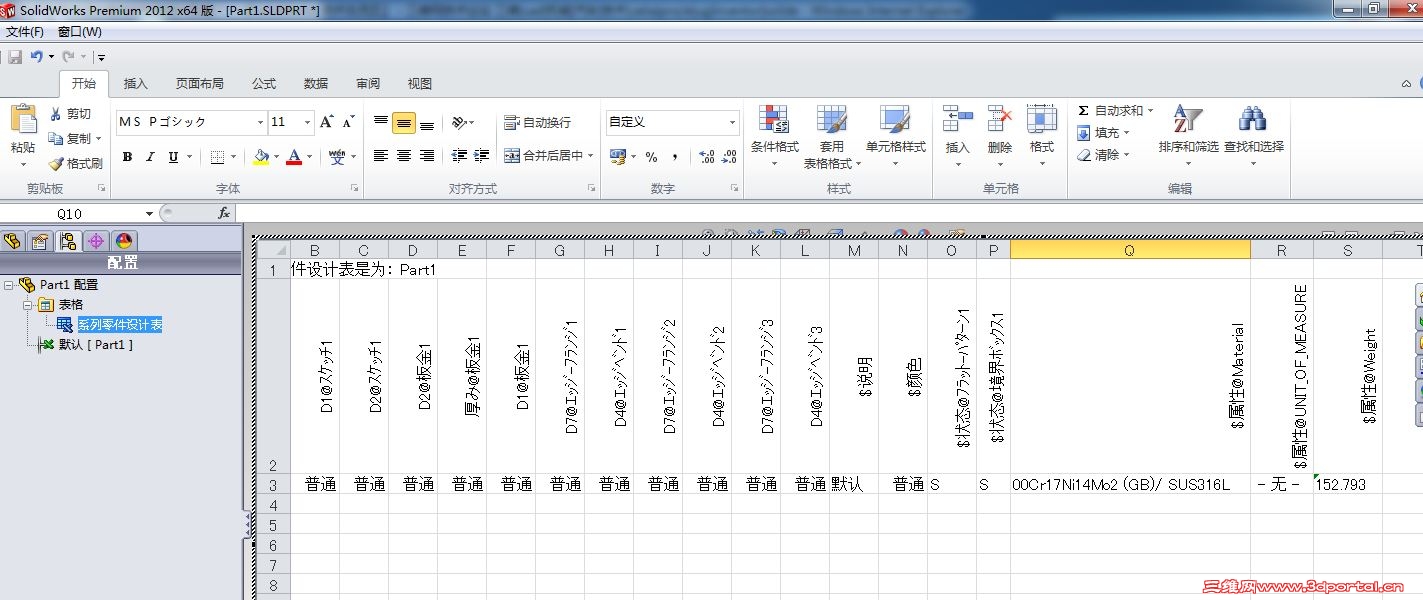Apply red font color A
The height and width of the screenshot is (600, 1423).
294,157
